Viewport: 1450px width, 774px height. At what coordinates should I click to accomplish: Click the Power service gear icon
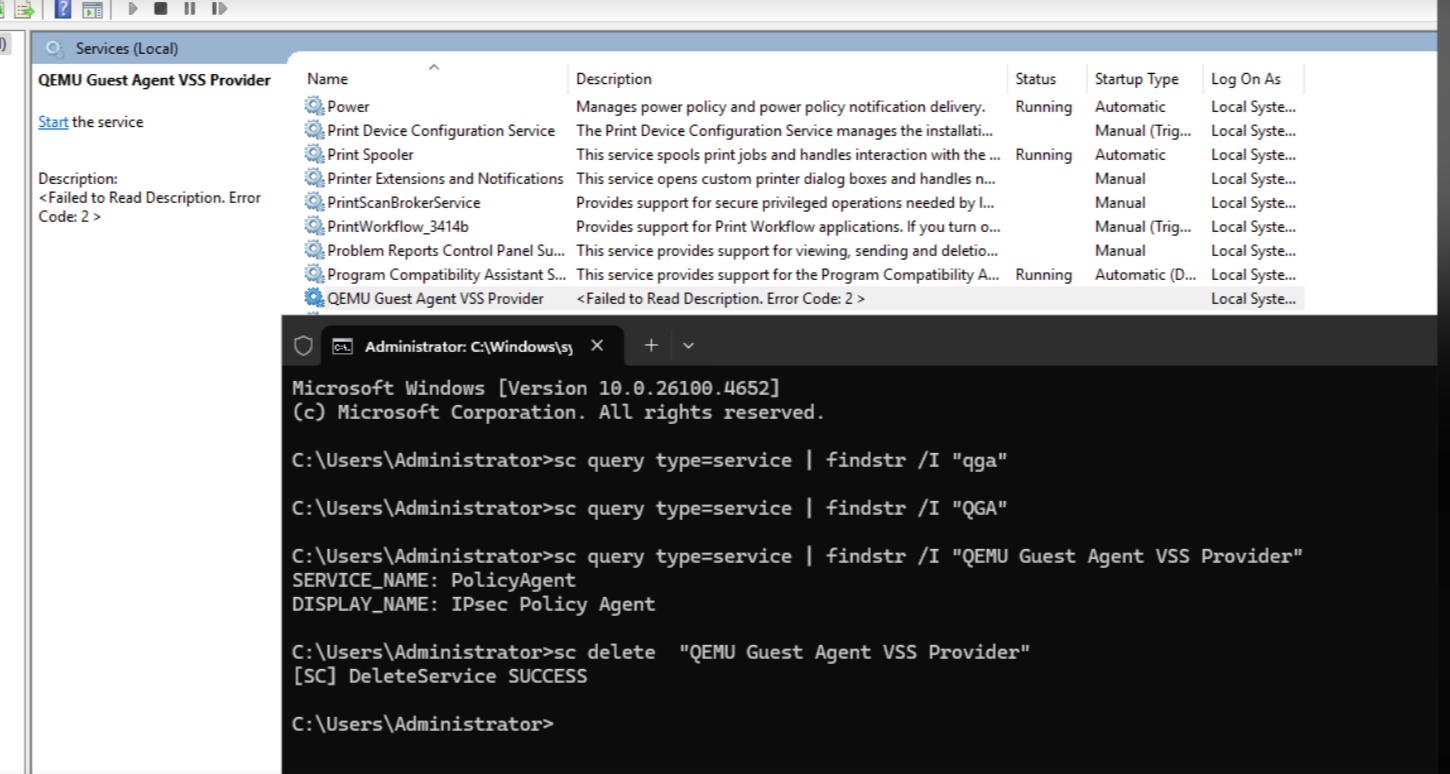click(x=315, y=106)
